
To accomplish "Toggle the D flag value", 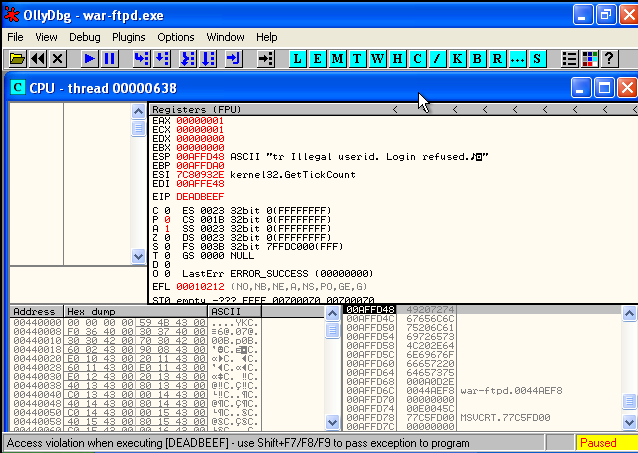I will 167,265.
